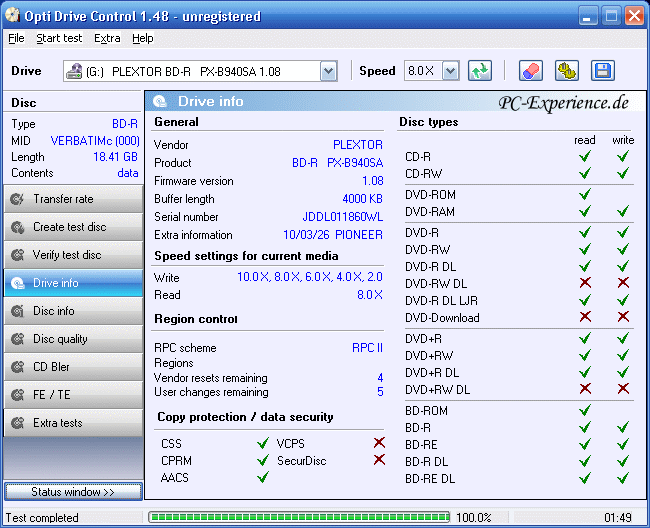Select the CD Bler test
650x528 pixels.
(x=72, y=367)
